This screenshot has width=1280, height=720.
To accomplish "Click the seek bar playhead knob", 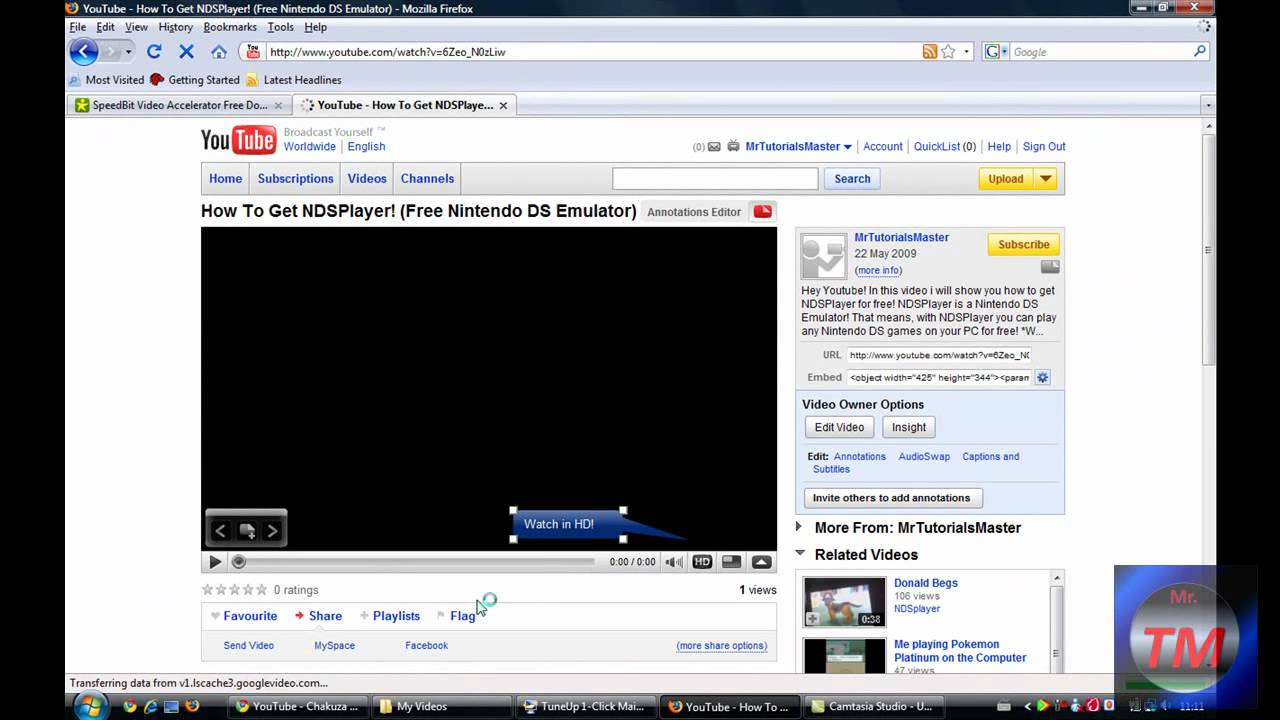I will (238, 562).
